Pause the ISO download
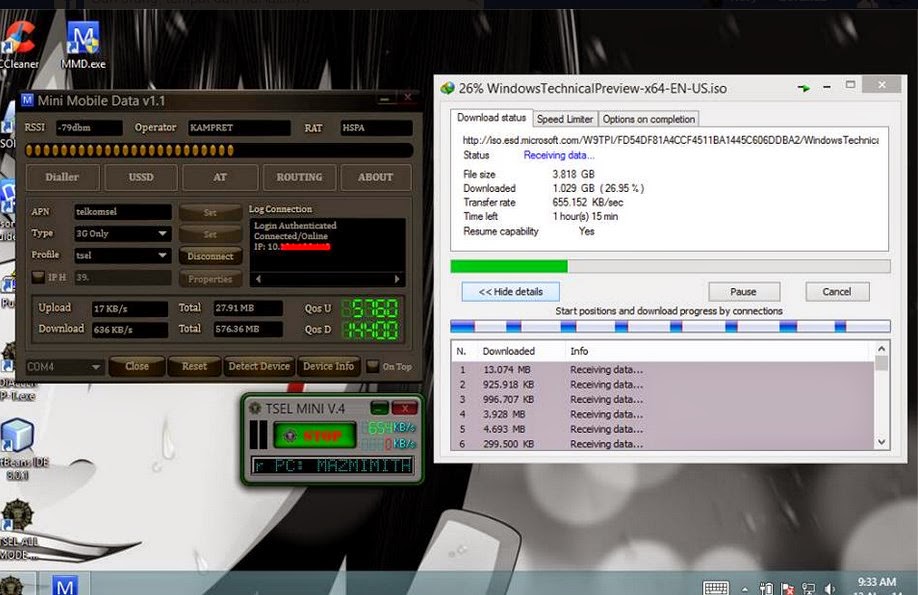The width and height of the screenshot is (918, 595). pyautogui.click(x=744, y=292)
